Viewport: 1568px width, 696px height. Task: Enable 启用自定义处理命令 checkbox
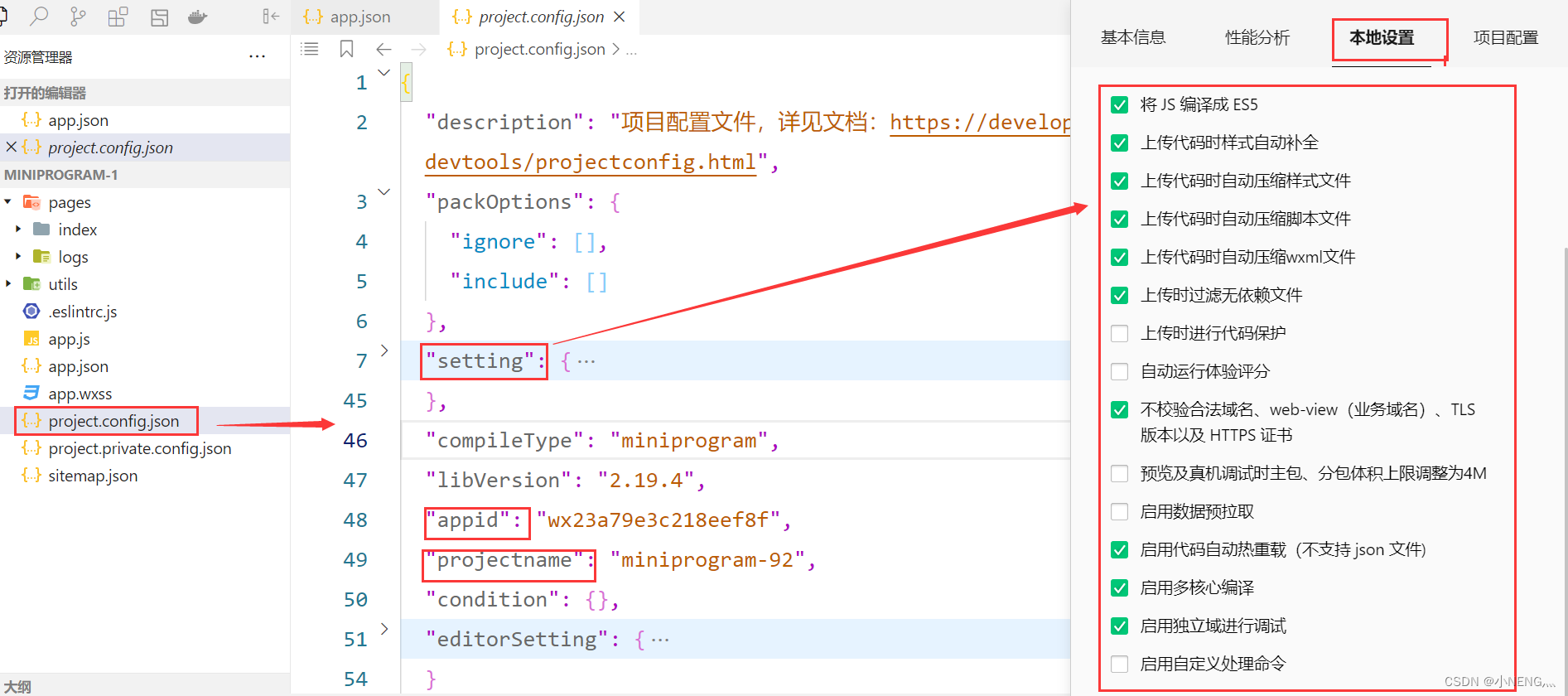point(1119,664)
